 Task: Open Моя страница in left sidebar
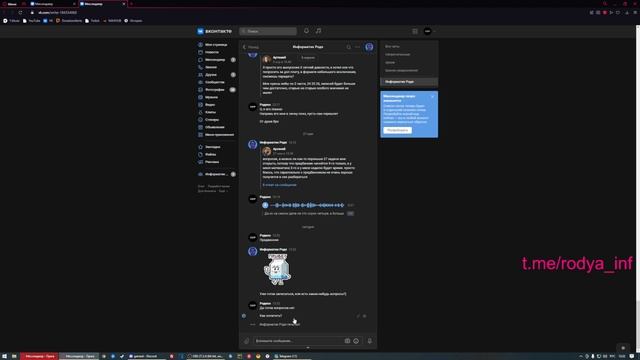216,44
